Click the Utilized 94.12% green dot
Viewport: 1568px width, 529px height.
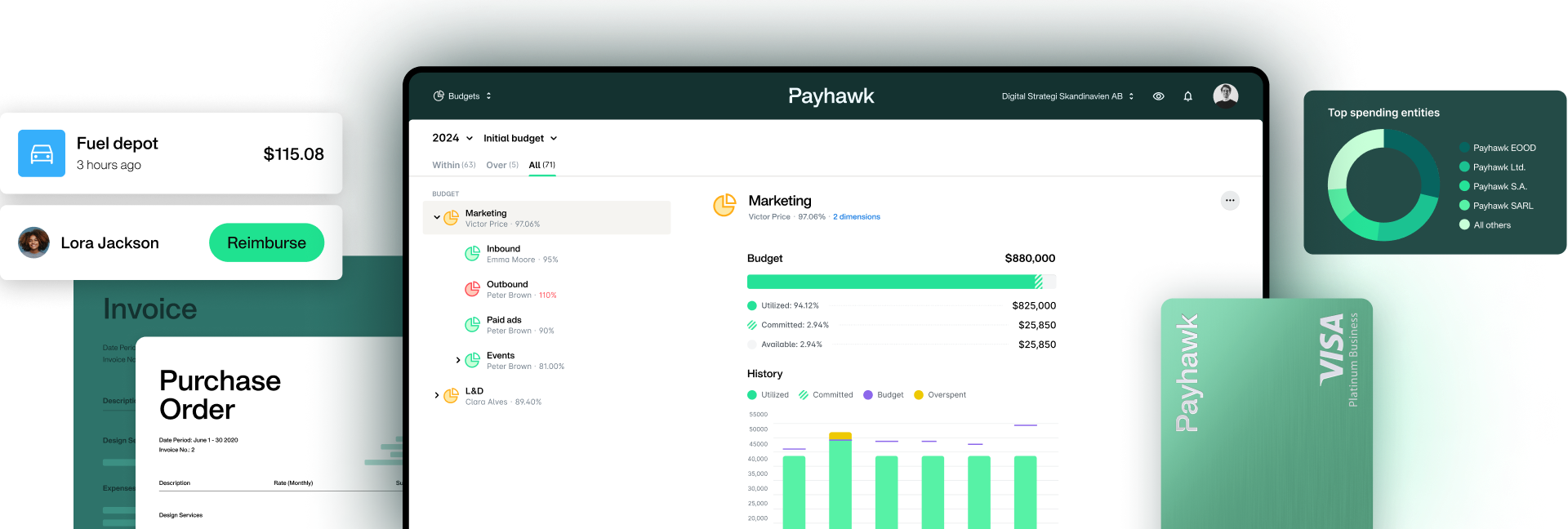click(752, 306)
